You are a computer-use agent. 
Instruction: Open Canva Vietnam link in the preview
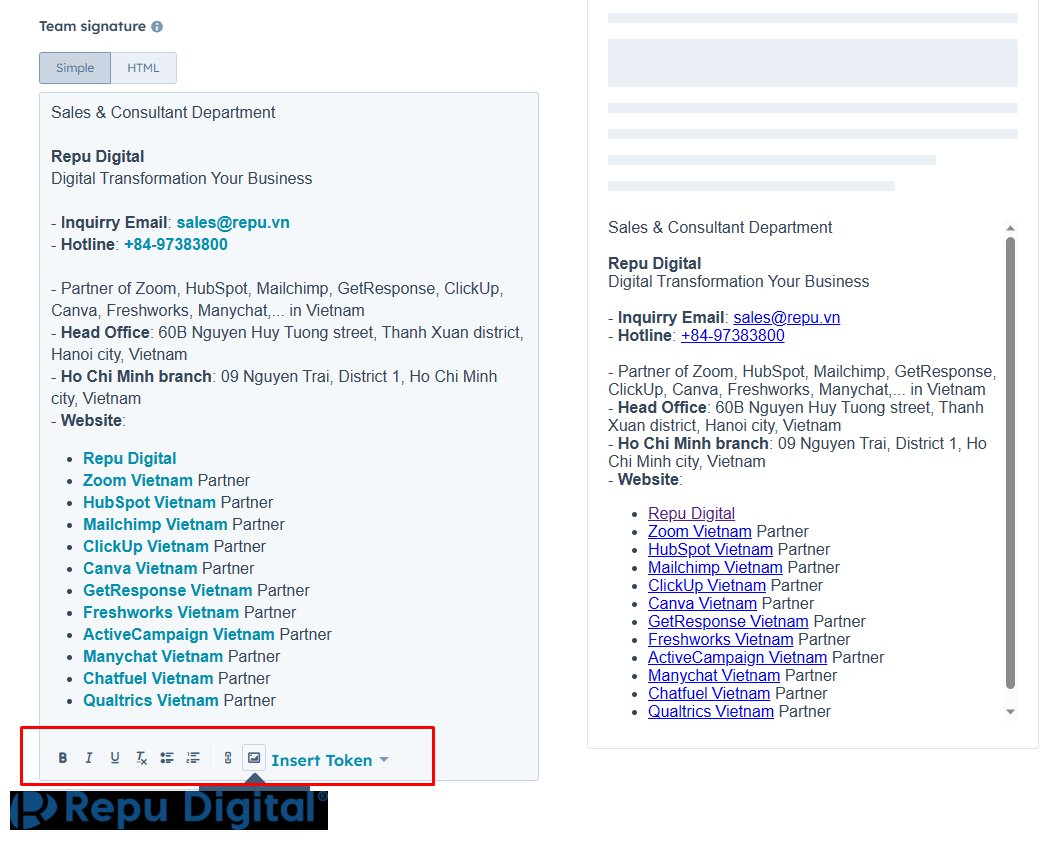(702, 603)
